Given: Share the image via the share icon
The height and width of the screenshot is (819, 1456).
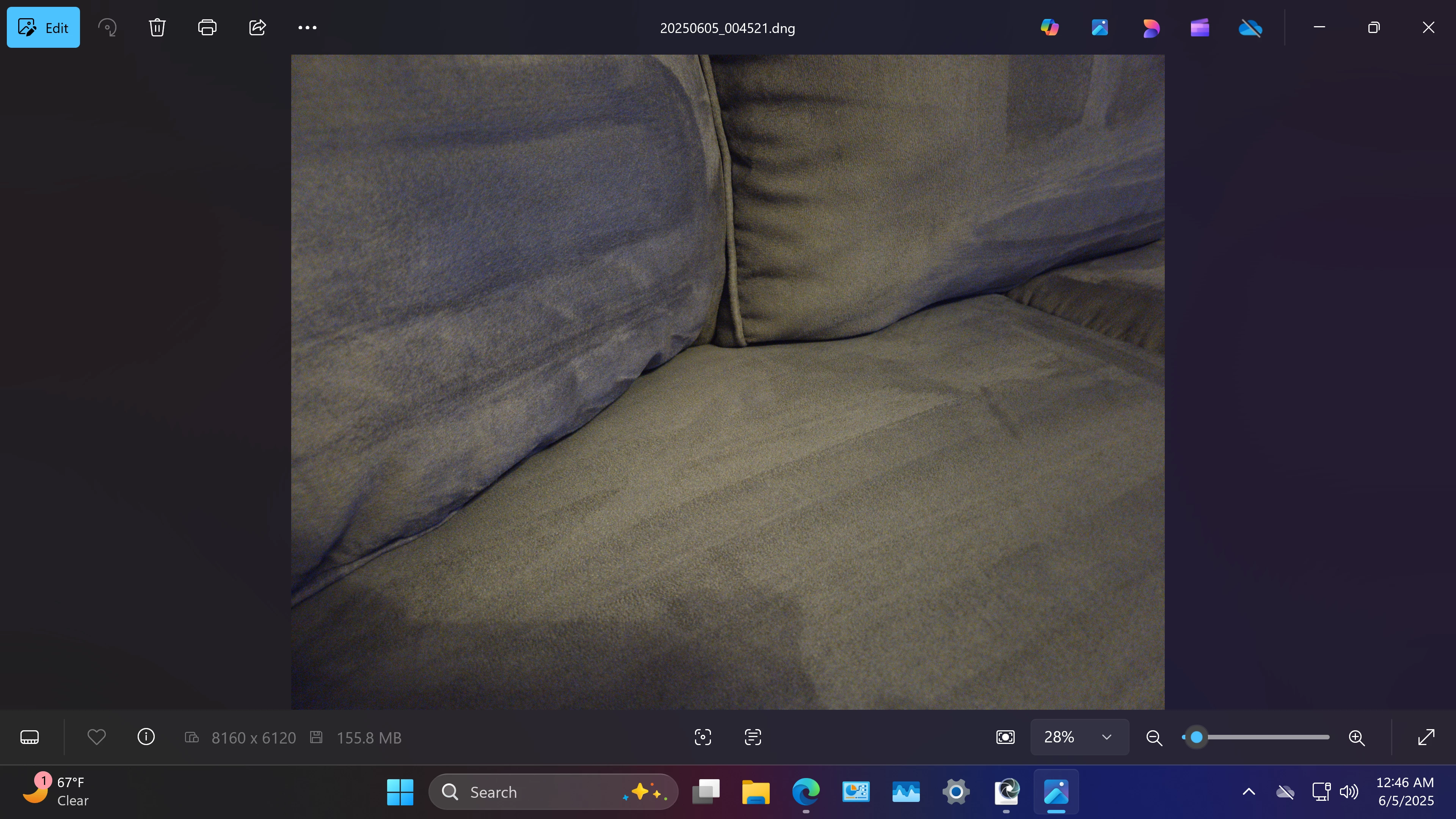Looking at the screenshot, I should (257, 28).
